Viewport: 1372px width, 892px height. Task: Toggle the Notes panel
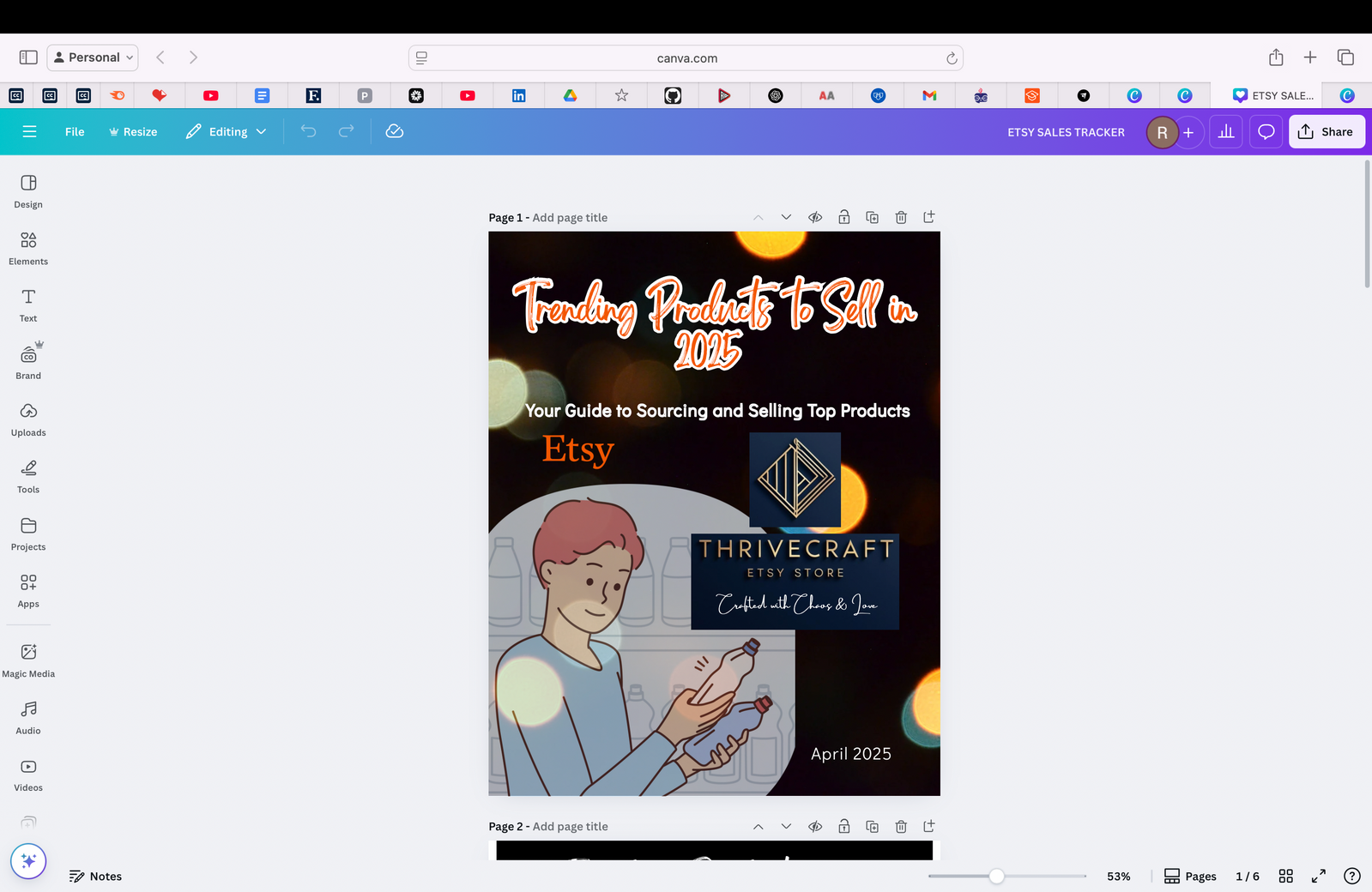tap(95, 876)
